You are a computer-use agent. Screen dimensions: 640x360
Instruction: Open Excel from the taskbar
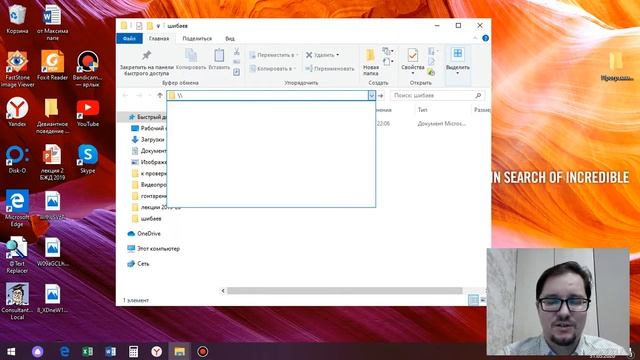pos(87,351)
